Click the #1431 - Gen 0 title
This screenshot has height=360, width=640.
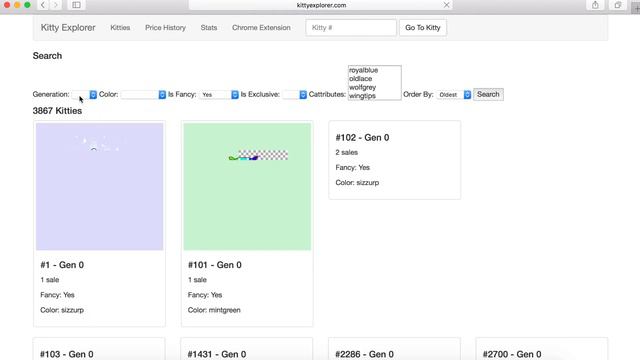coord(217,354)
